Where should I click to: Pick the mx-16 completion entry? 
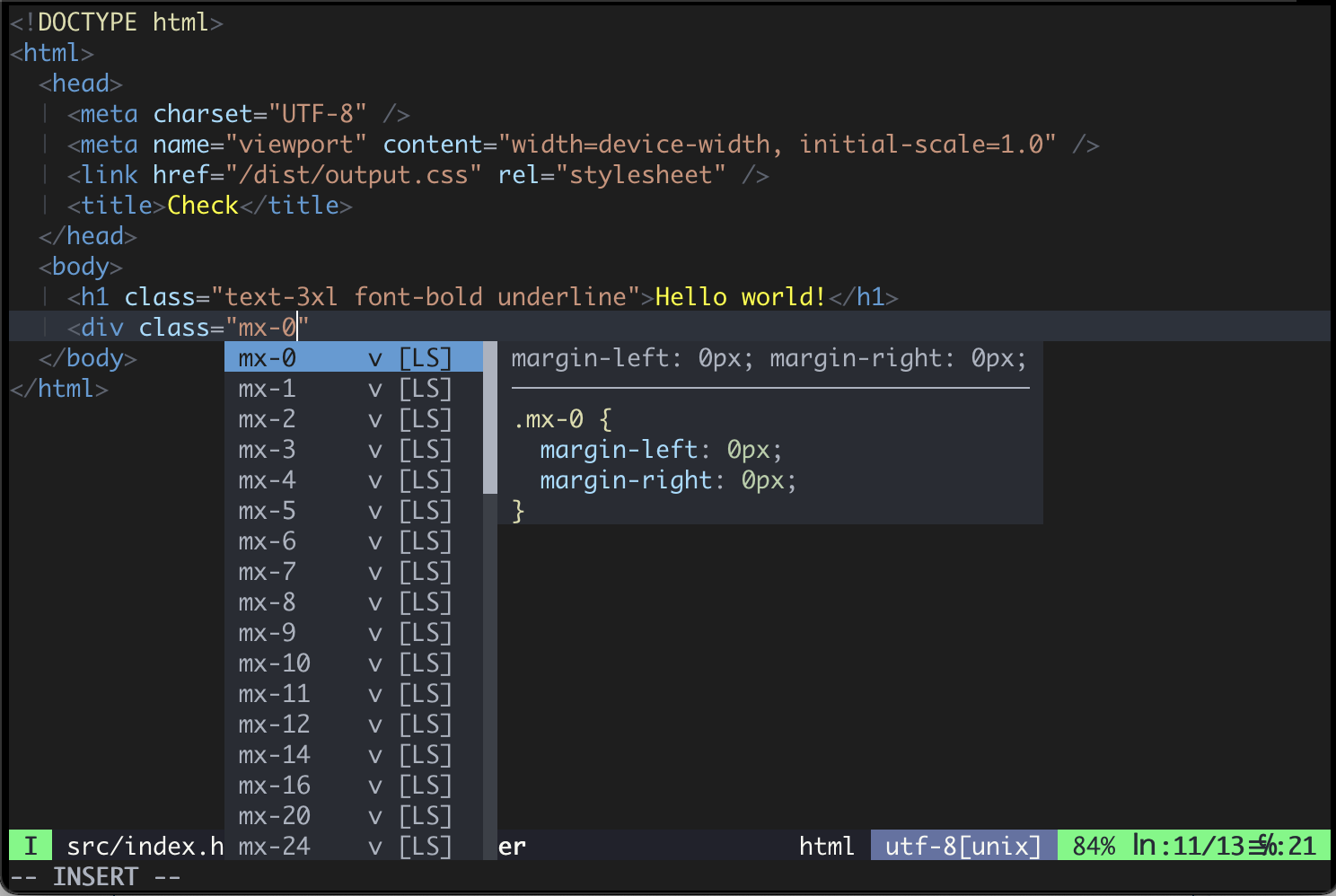[x=354, y=786]
